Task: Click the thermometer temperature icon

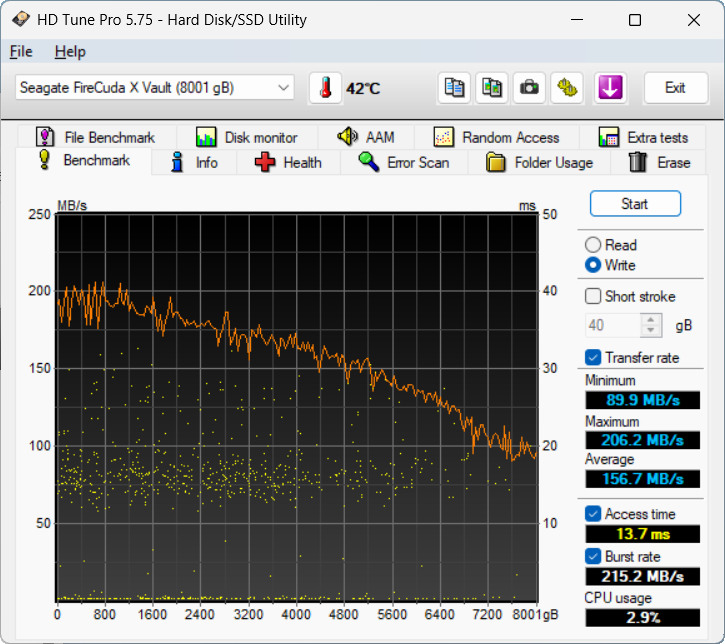Action: [325, 88]
